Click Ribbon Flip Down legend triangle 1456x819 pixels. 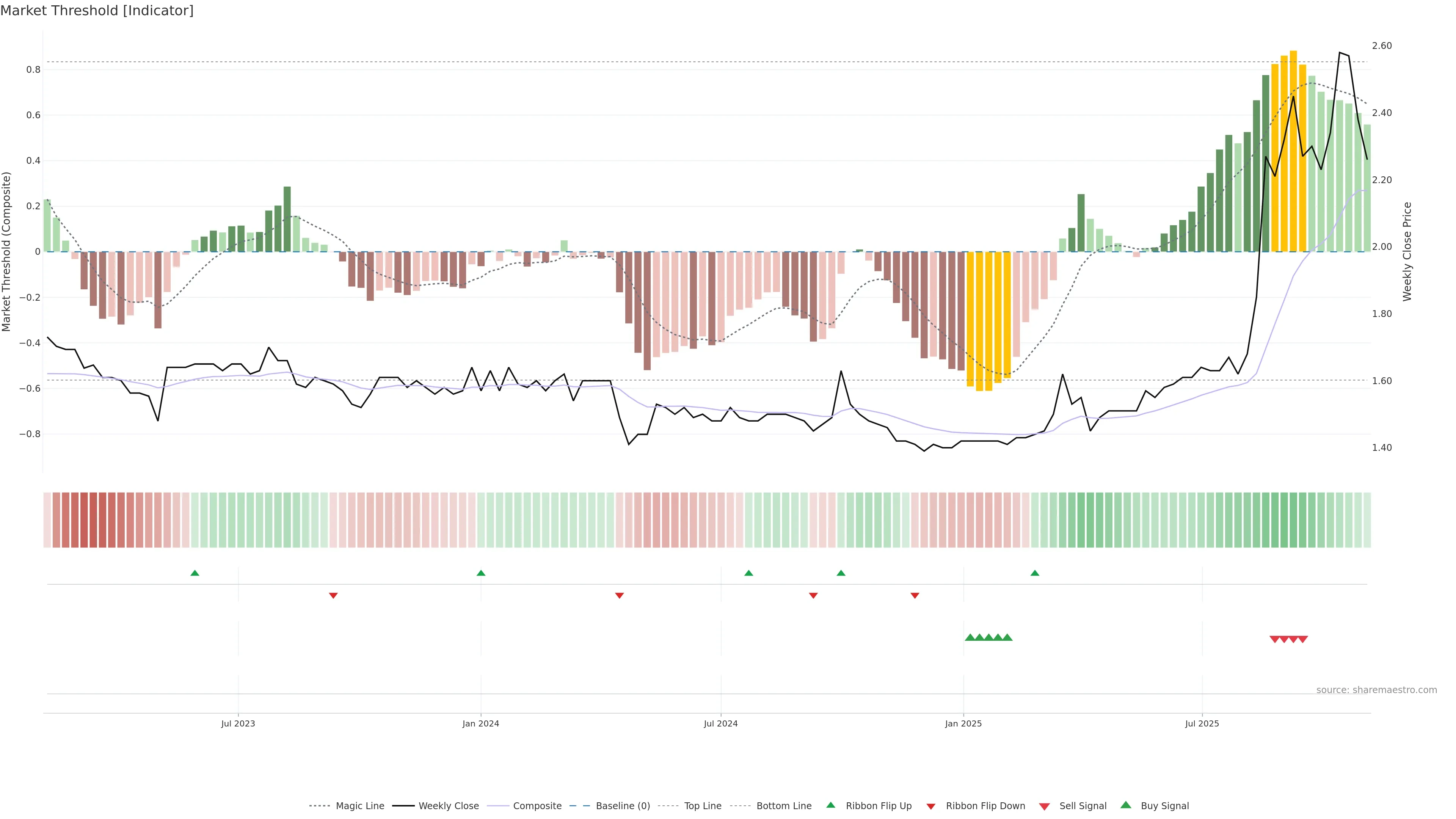(x=931, y=806)
